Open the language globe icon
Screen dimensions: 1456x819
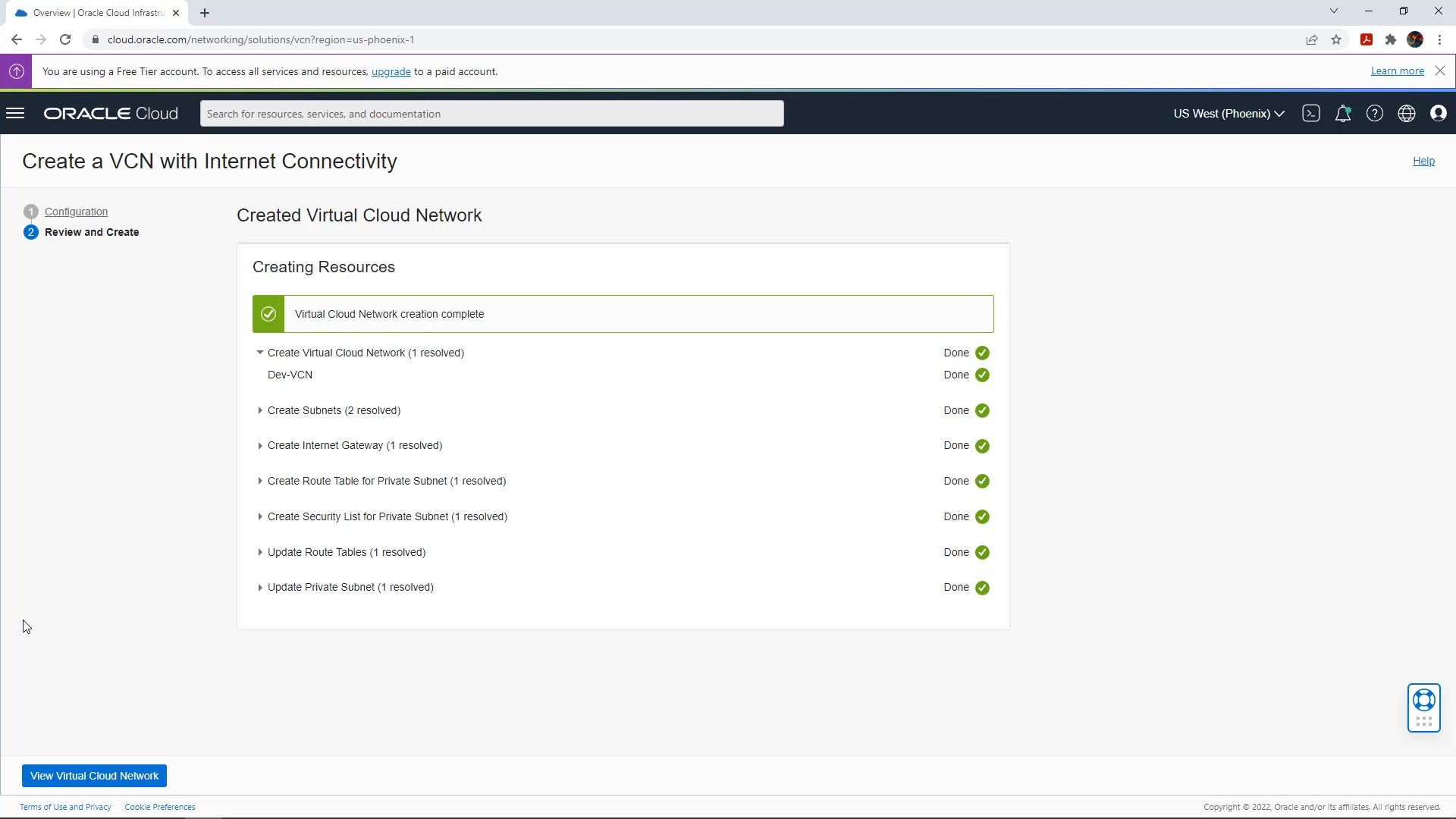[1406, 114]
